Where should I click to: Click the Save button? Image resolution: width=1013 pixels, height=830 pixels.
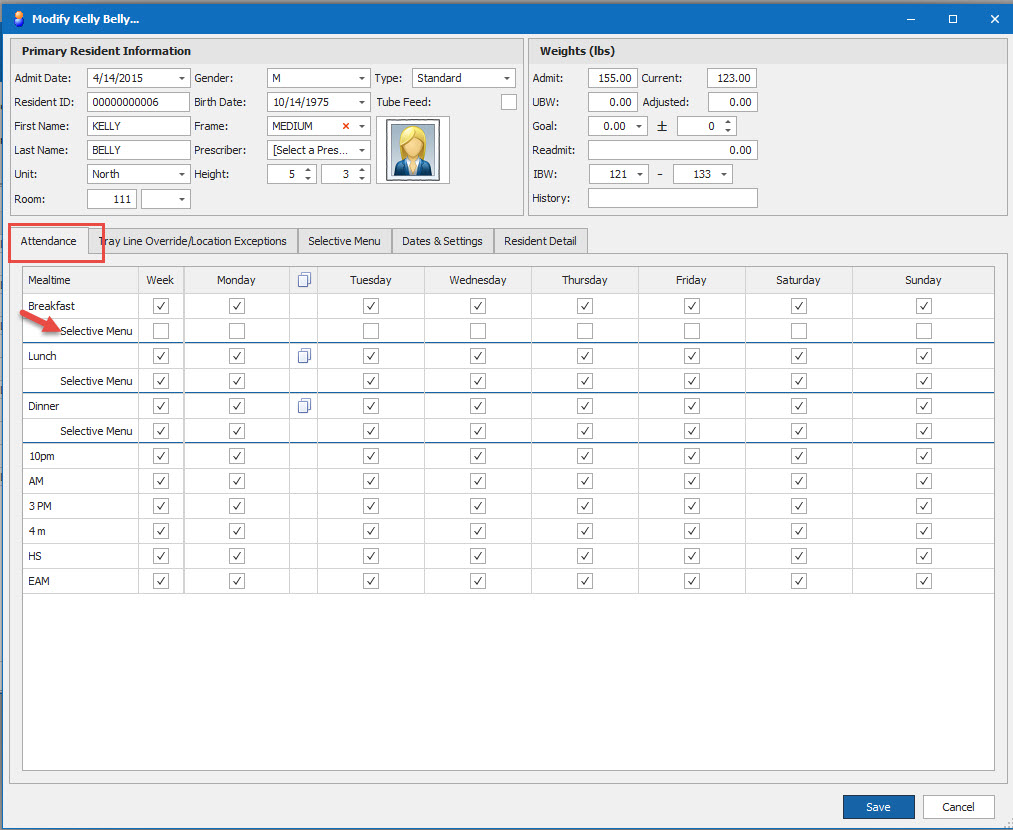point(878,807)
